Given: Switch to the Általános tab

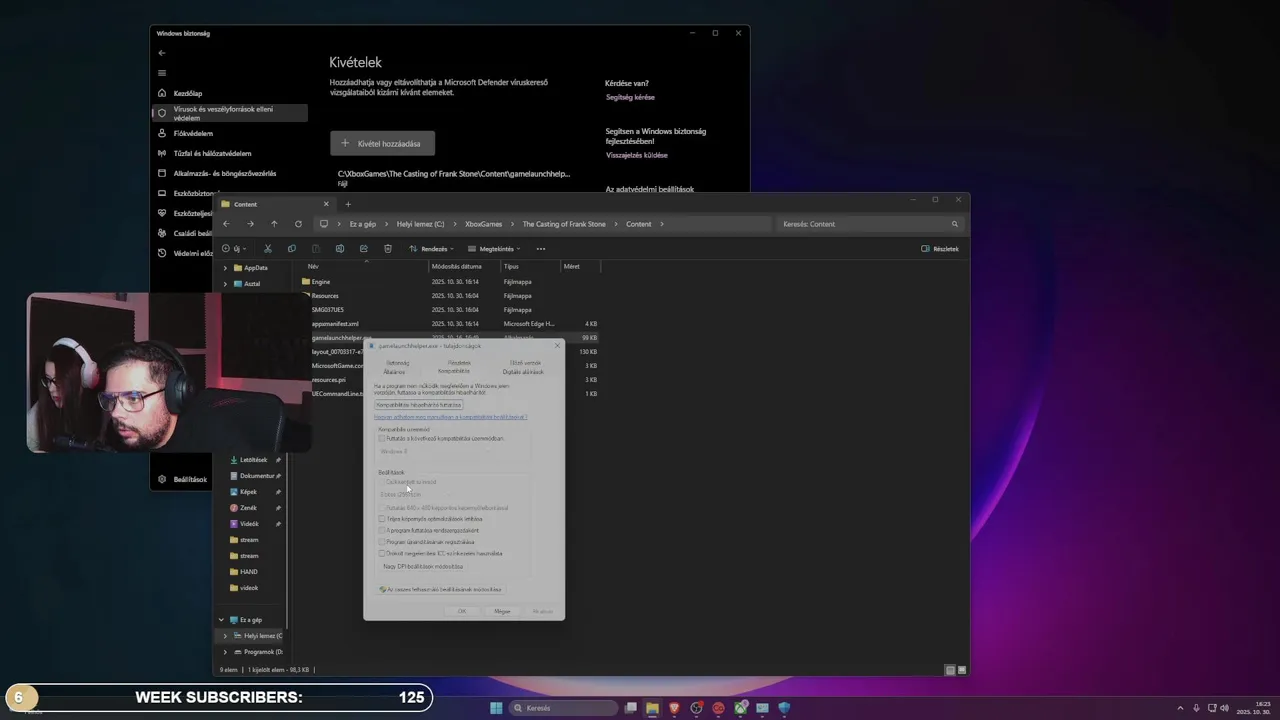Looking at the screenshot, I should click(394, 371).
